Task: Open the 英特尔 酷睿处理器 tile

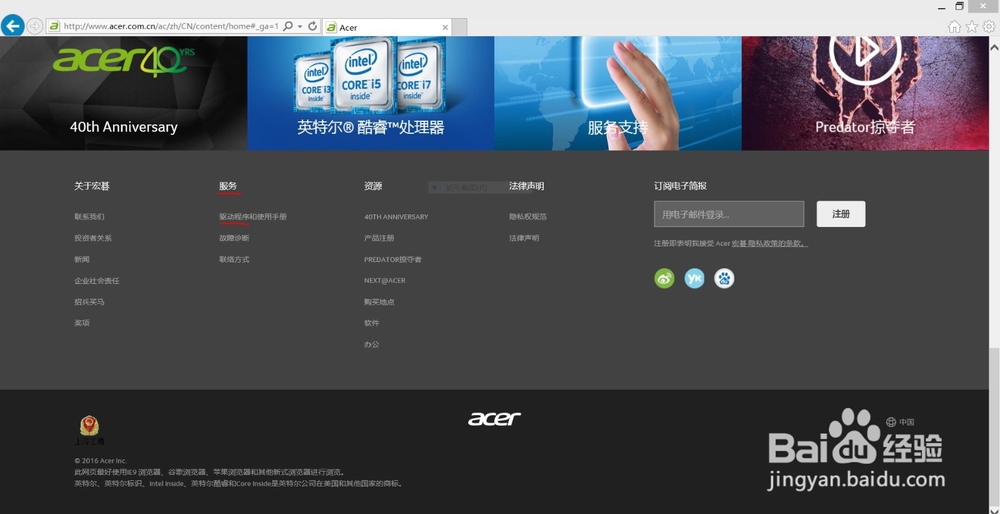Action: click(371, 93)
